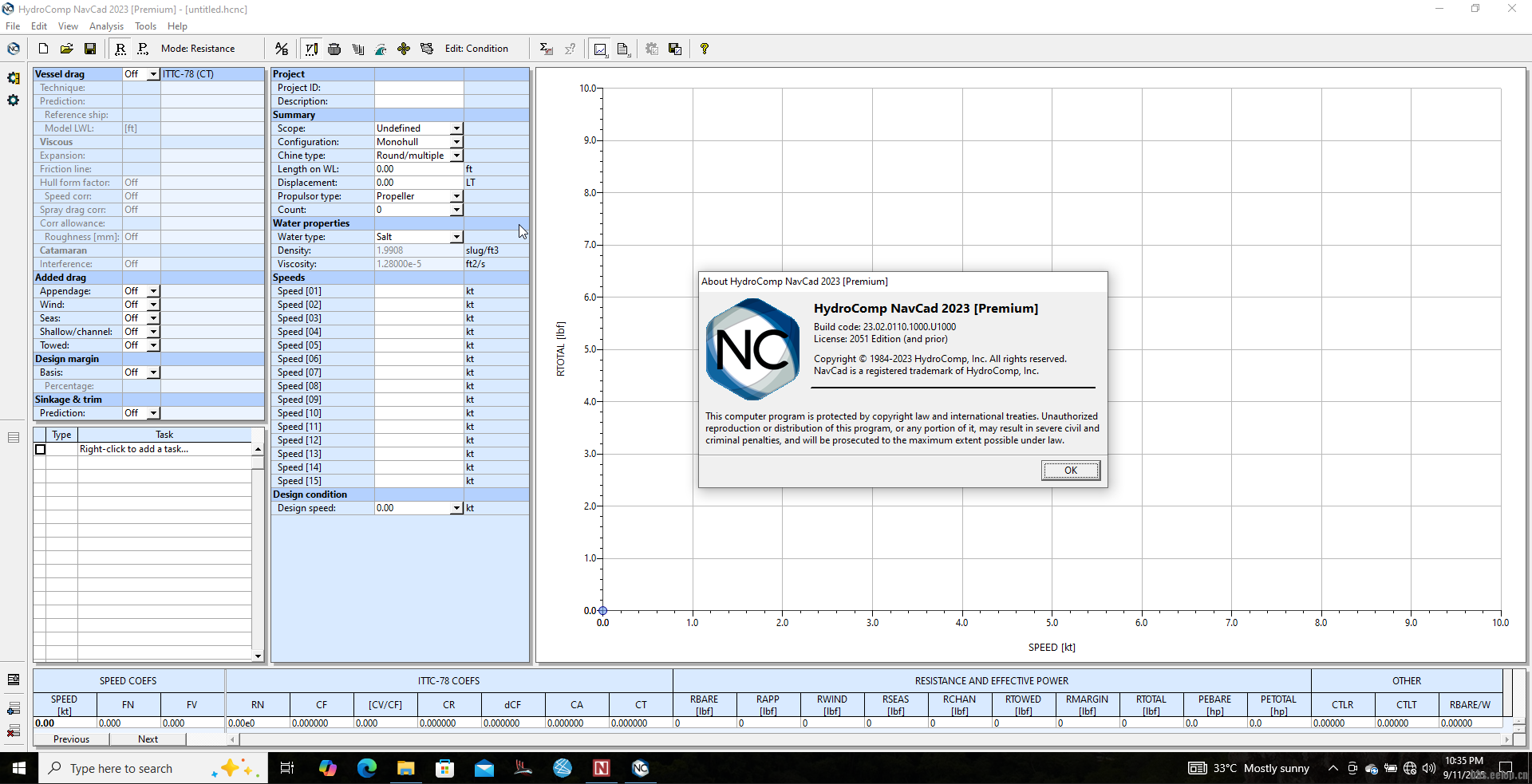Tick the task list checkbox

pyautogui.click(x=41, y=450)
